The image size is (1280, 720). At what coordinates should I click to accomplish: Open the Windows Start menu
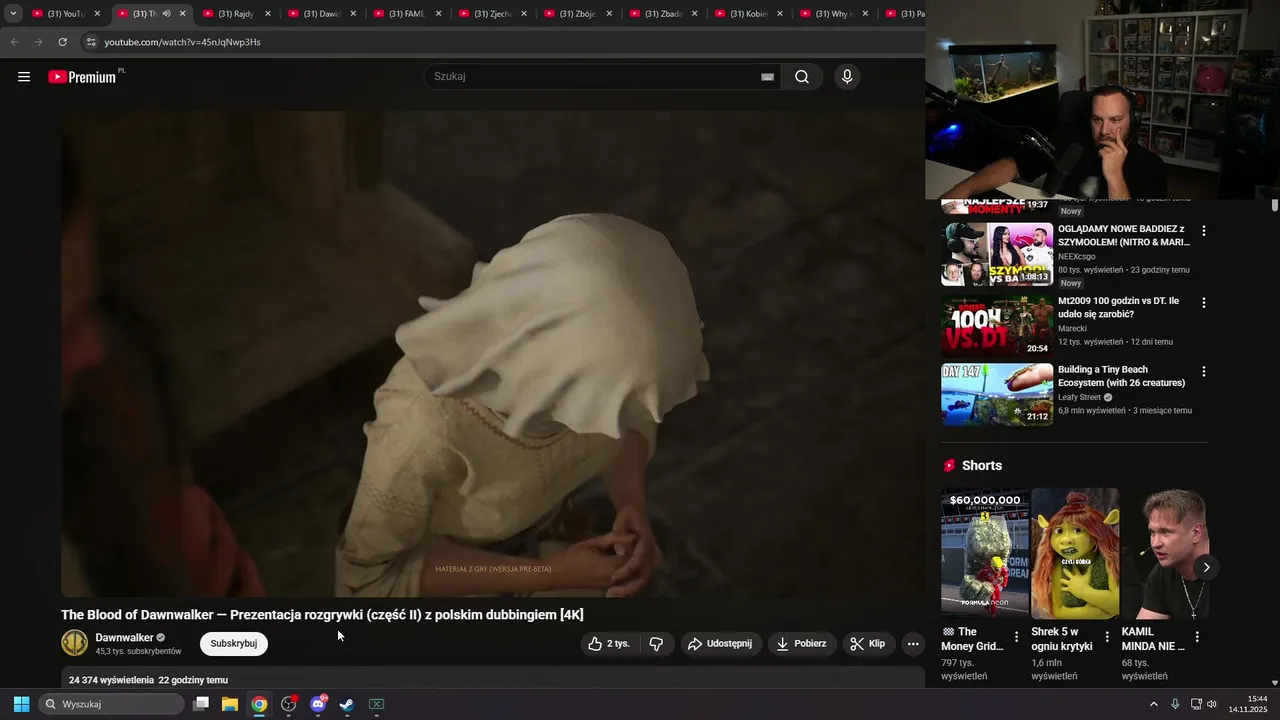click(x=21, y=704)
